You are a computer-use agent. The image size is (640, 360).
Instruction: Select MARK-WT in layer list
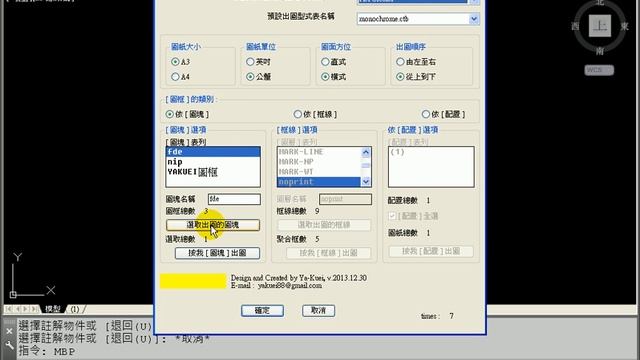coord(319,171)
